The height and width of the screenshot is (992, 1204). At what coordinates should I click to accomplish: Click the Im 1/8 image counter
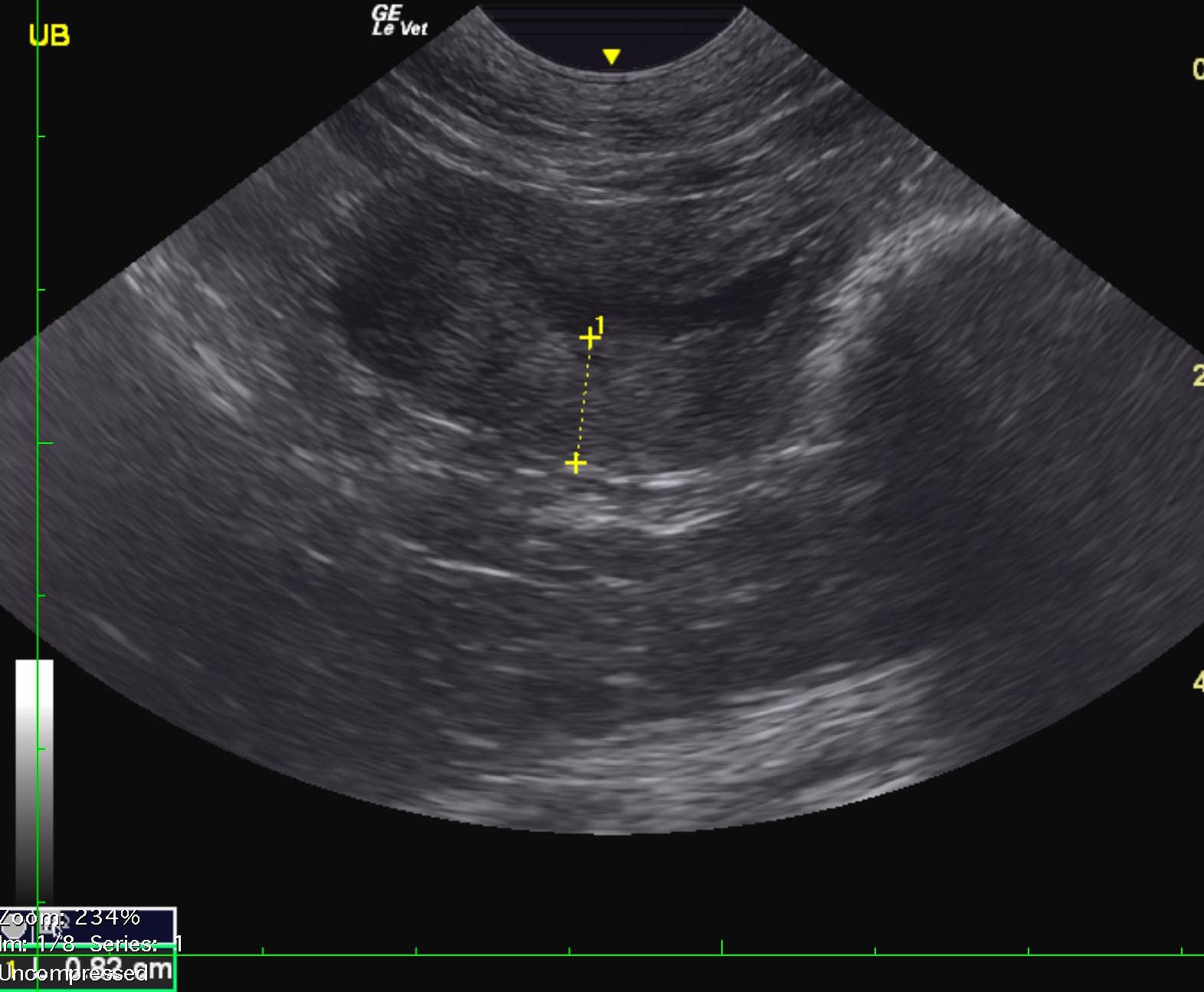38,943
